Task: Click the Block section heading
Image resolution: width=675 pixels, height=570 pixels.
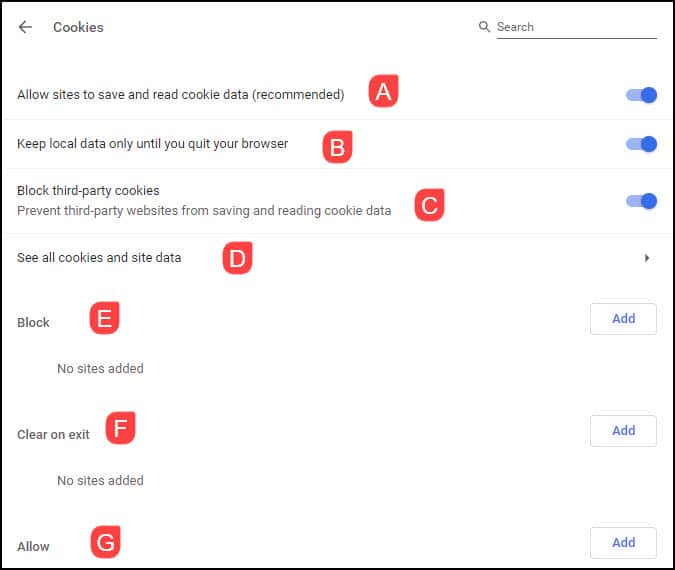Action: coord(33,323)
